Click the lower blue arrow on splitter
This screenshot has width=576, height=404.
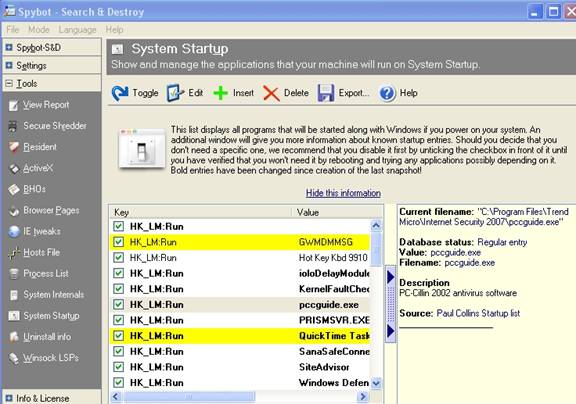(x=390, y=331)
